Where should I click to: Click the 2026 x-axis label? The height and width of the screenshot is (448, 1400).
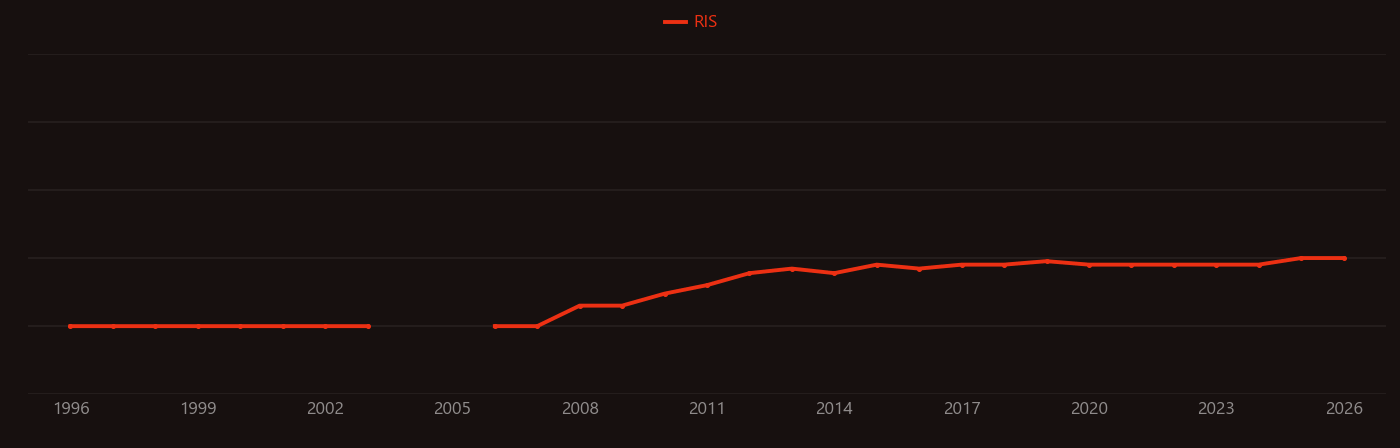pos(1344,409)
